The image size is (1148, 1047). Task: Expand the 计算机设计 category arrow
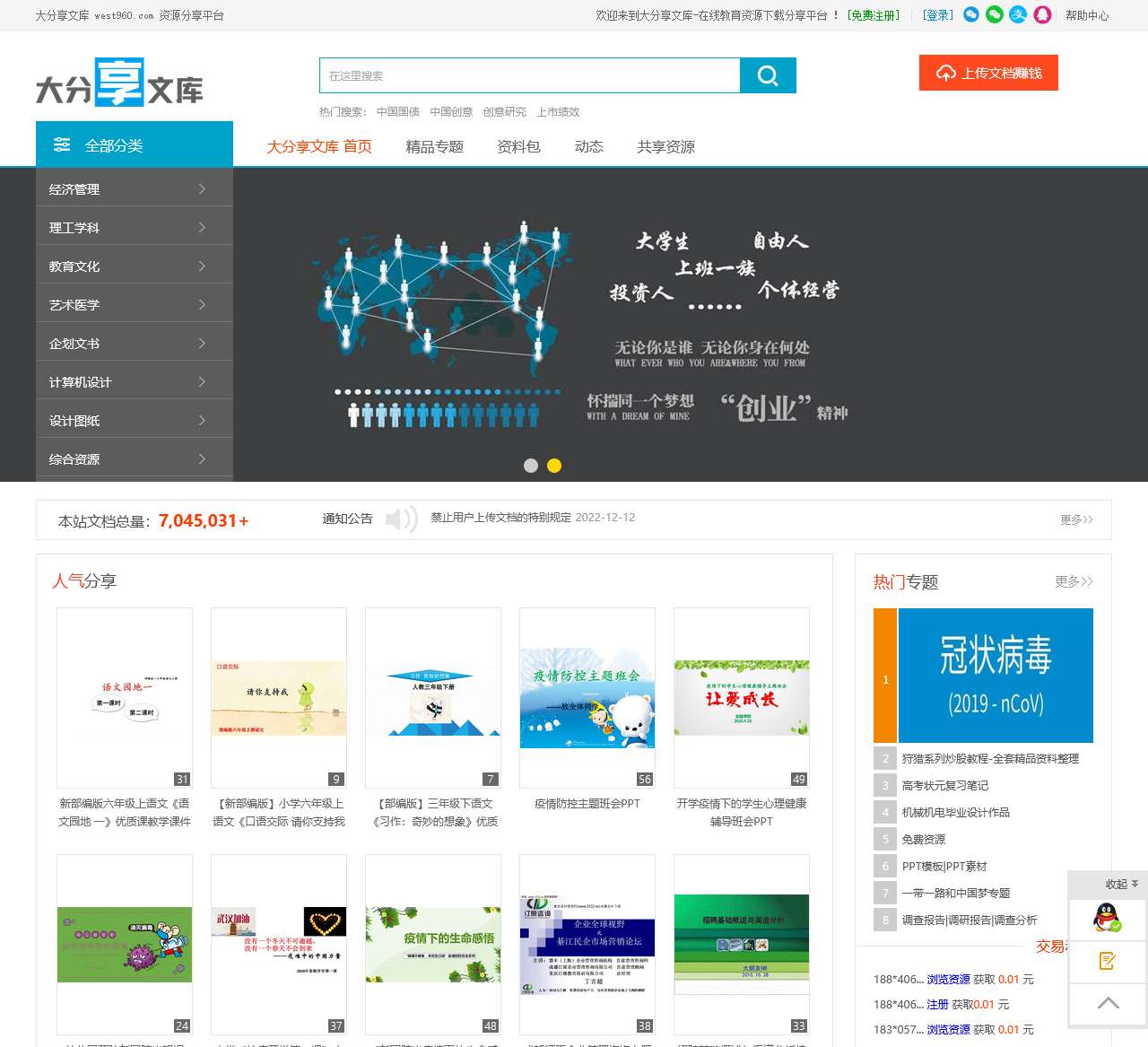coord(202,382)
